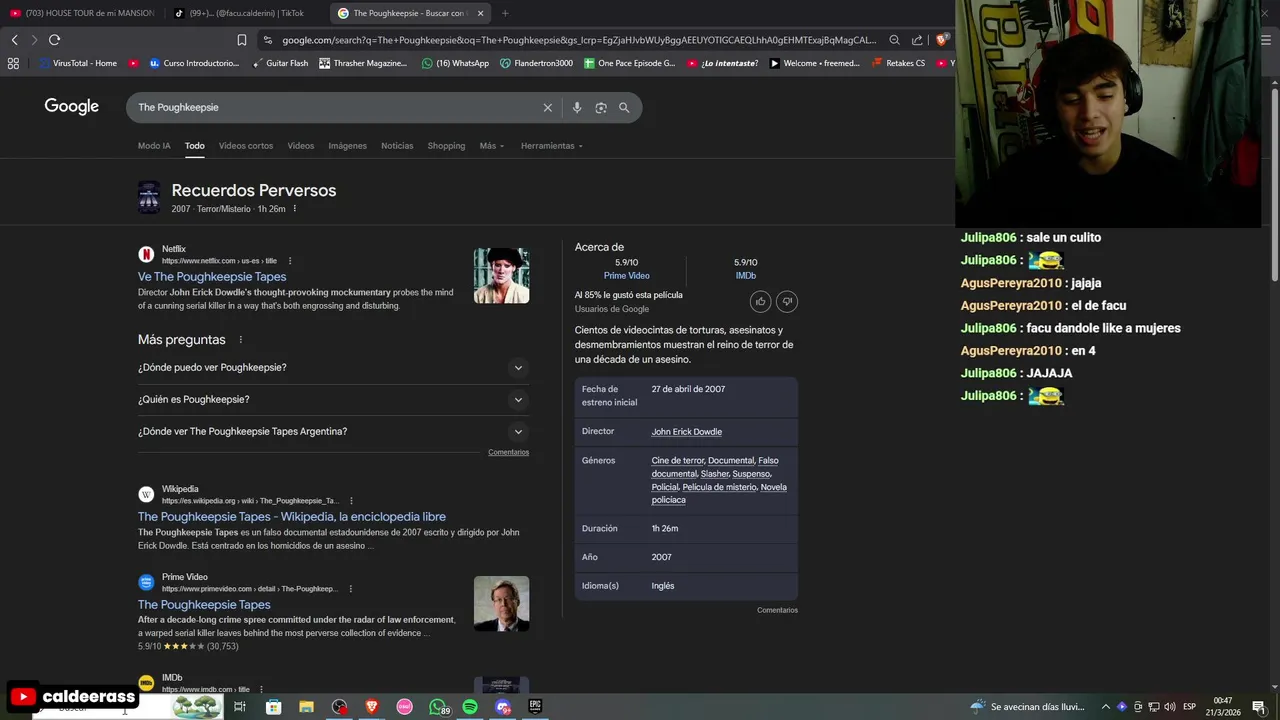The width and height of the screenshot is (1280, 720).
Task: Show hidden system tray icons chevron
Action: pos(1105,707)
